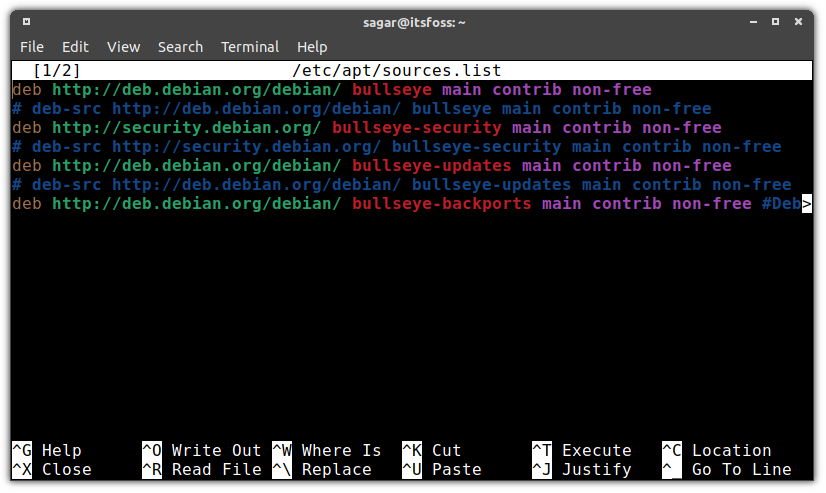
Task: Minimize the terminal window
Action: click(x=753, y=22)
